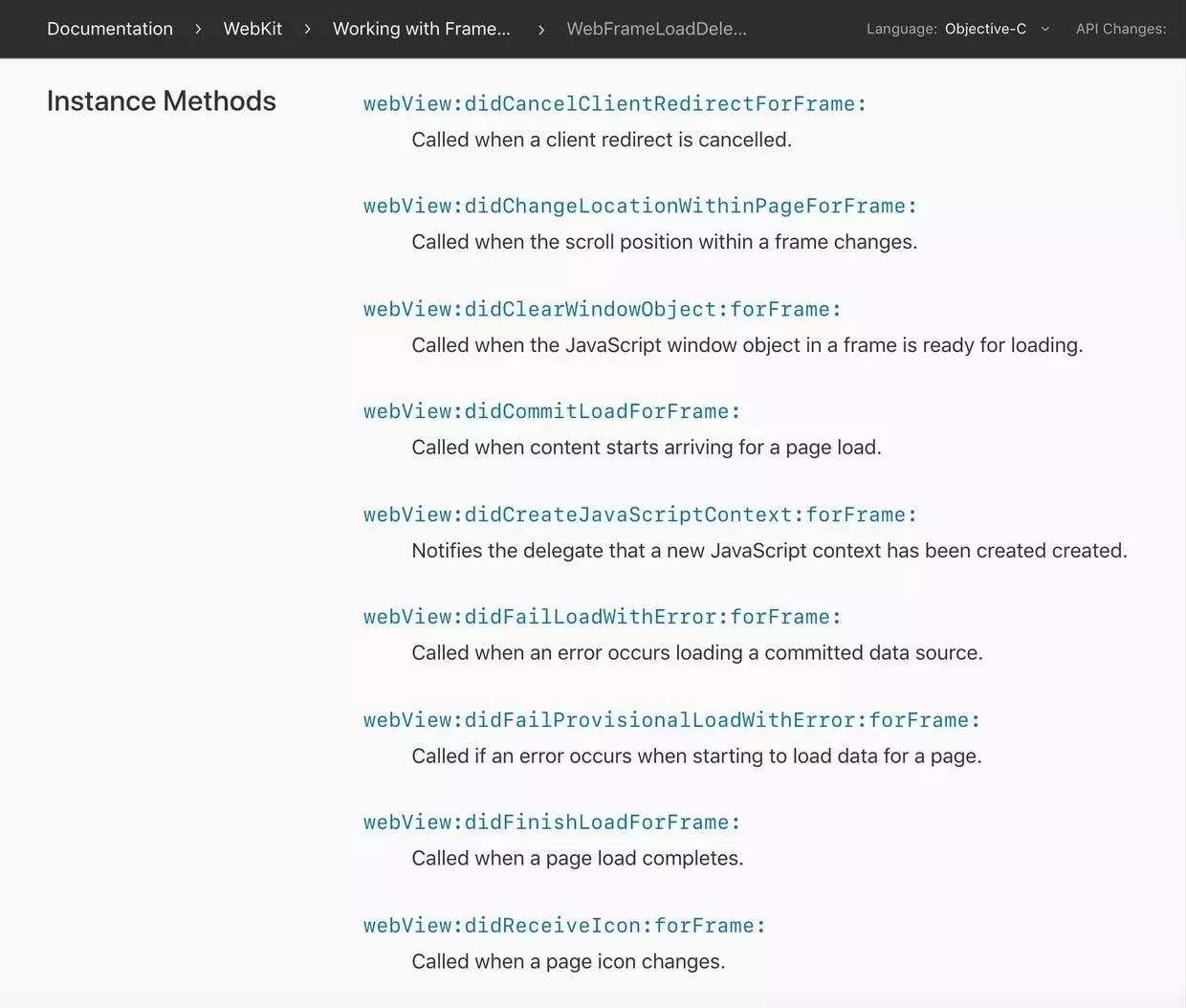Open the API Changes menu

coord(1120,29)
